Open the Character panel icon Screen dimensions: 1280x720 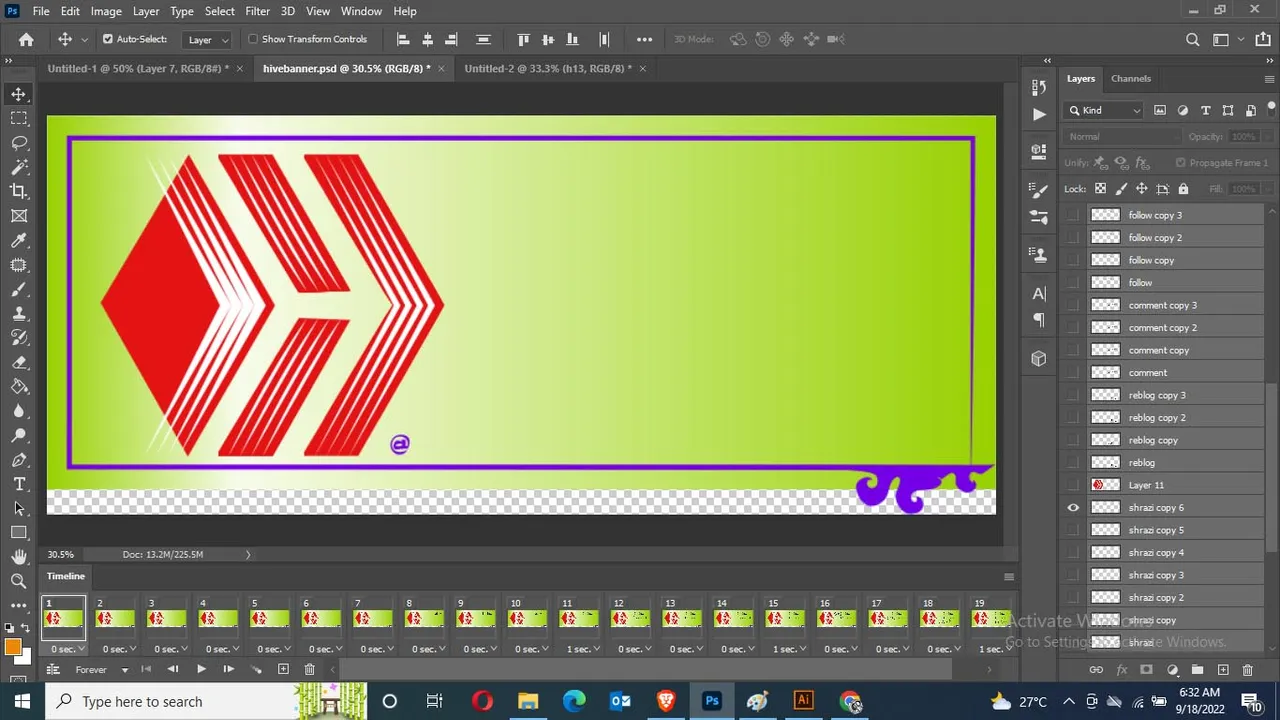(1039, 293)
